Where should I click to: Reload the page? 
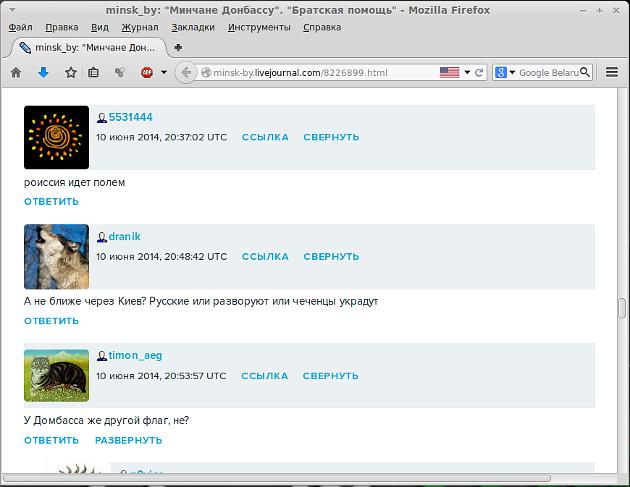(x=479, y=72)
